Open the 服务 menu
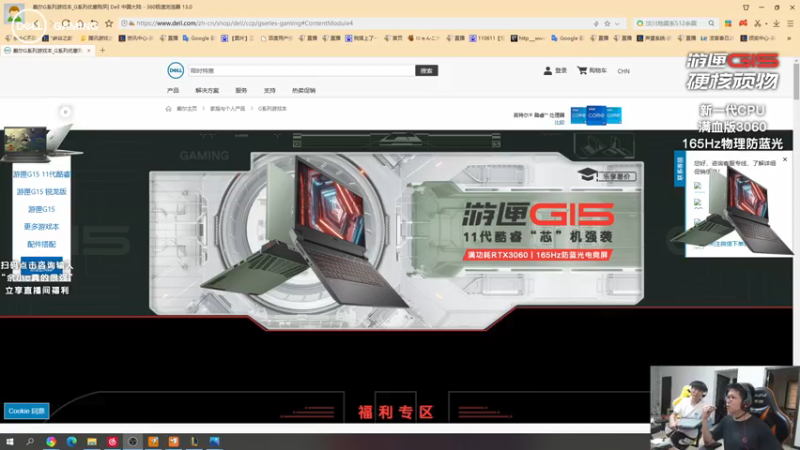 pyautogui.click(x=241, y=90)
